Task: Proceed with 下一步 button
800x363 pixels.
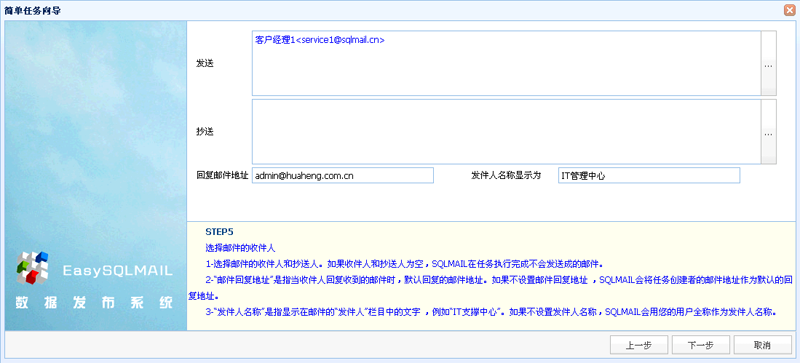Action: [701, 345]
